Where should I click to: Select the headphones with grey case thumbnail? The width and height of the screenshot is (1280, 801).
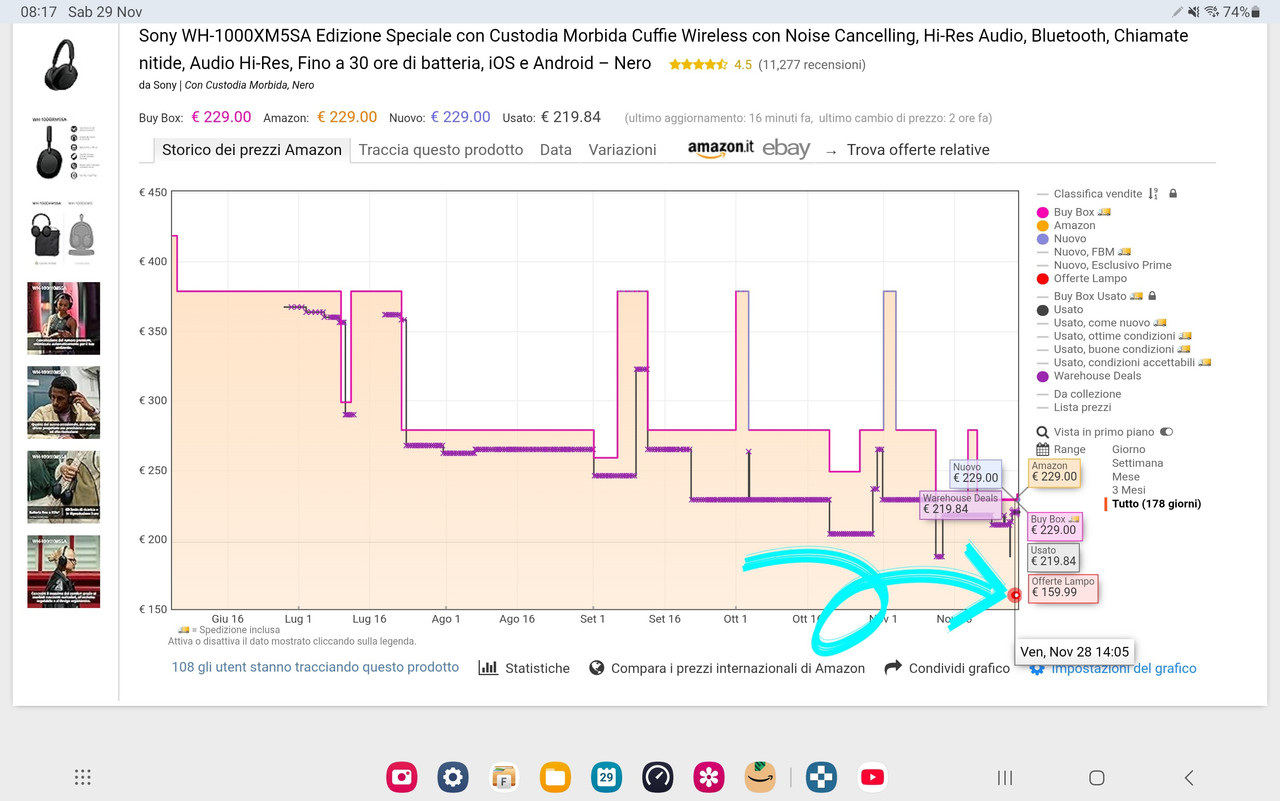point(64,234)
